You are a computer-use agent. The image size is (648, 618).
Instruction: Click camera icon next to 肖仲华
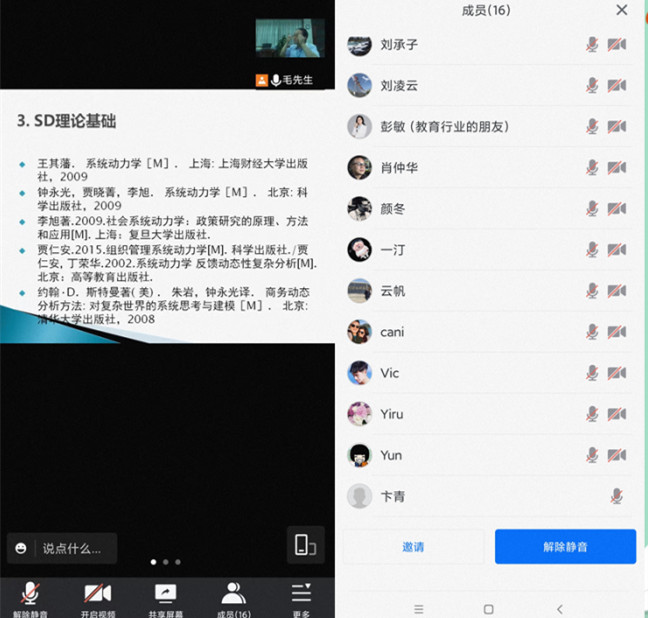617,167
